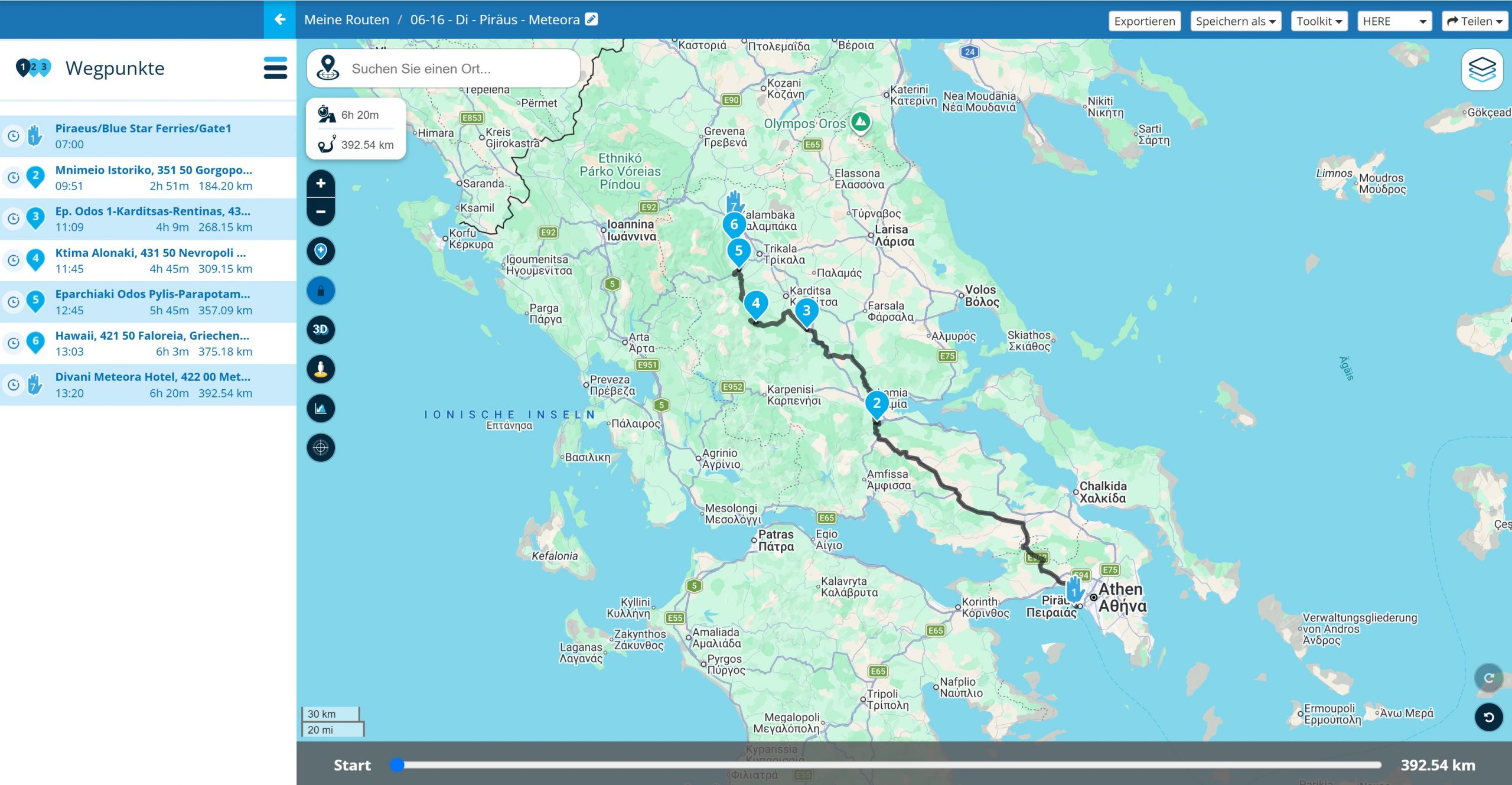Image resolution: width=1512 pixels, height=785 pixels.
Task: Open the HERE map provider dropdown
Action: click(x=1394, y=21)
